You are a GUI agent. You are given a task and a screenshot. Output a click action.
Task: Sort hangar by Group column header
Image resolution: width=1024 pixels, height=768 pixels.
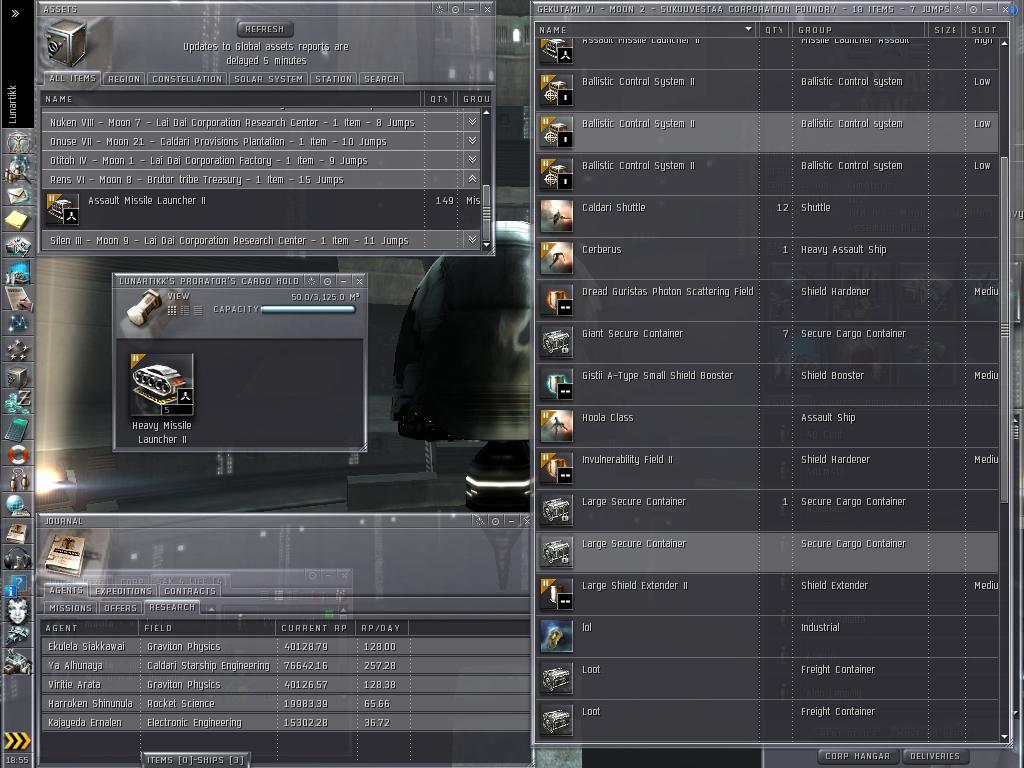coord(858,29)
